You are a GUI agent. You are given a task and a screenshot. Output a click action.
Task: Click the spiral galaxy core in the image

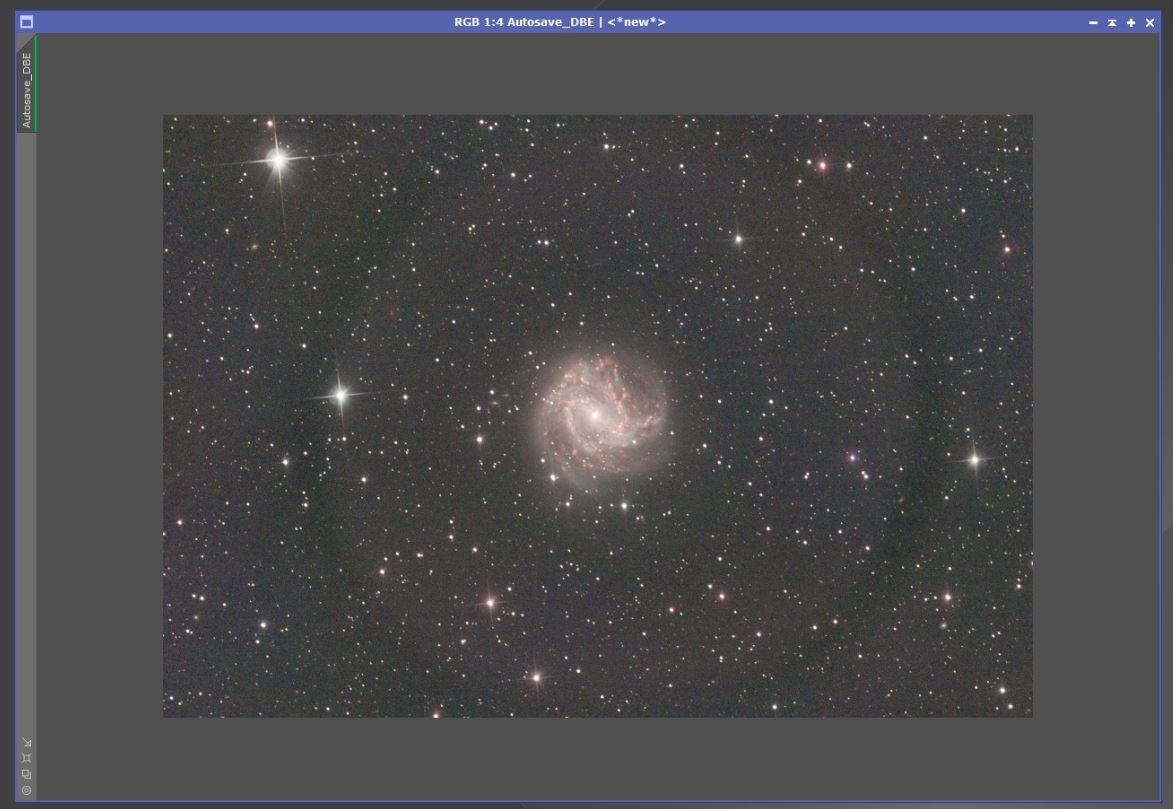pos(595,414)
